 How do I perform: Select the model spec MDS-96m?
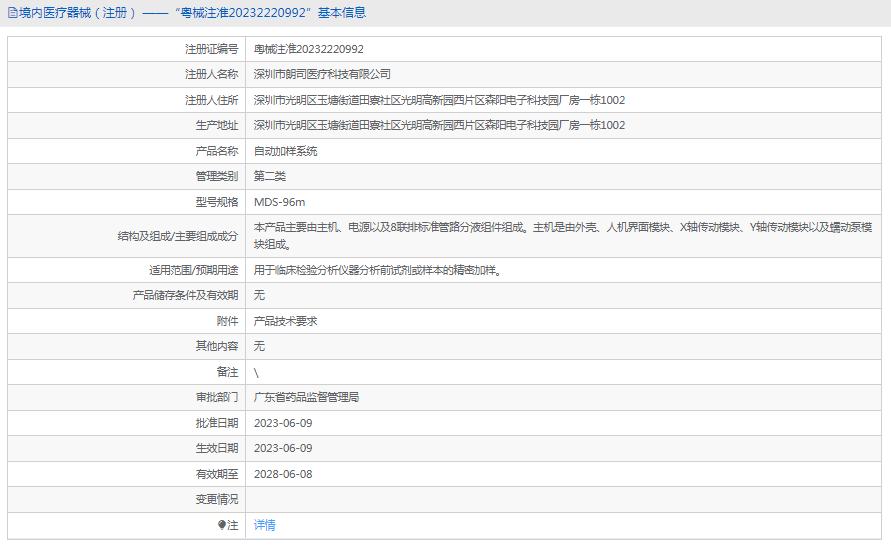pyautogui.click(x=280, y=202)
